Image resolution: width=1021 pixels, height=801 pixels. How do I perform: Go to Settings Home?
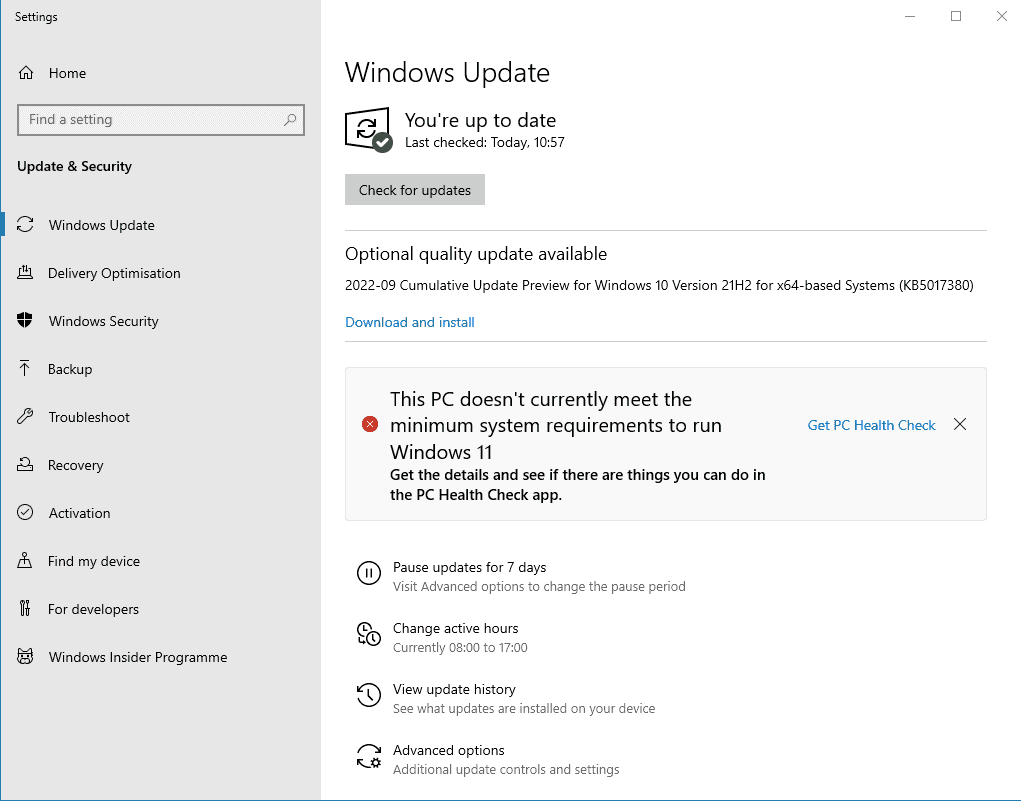click(x=161, y=73)
